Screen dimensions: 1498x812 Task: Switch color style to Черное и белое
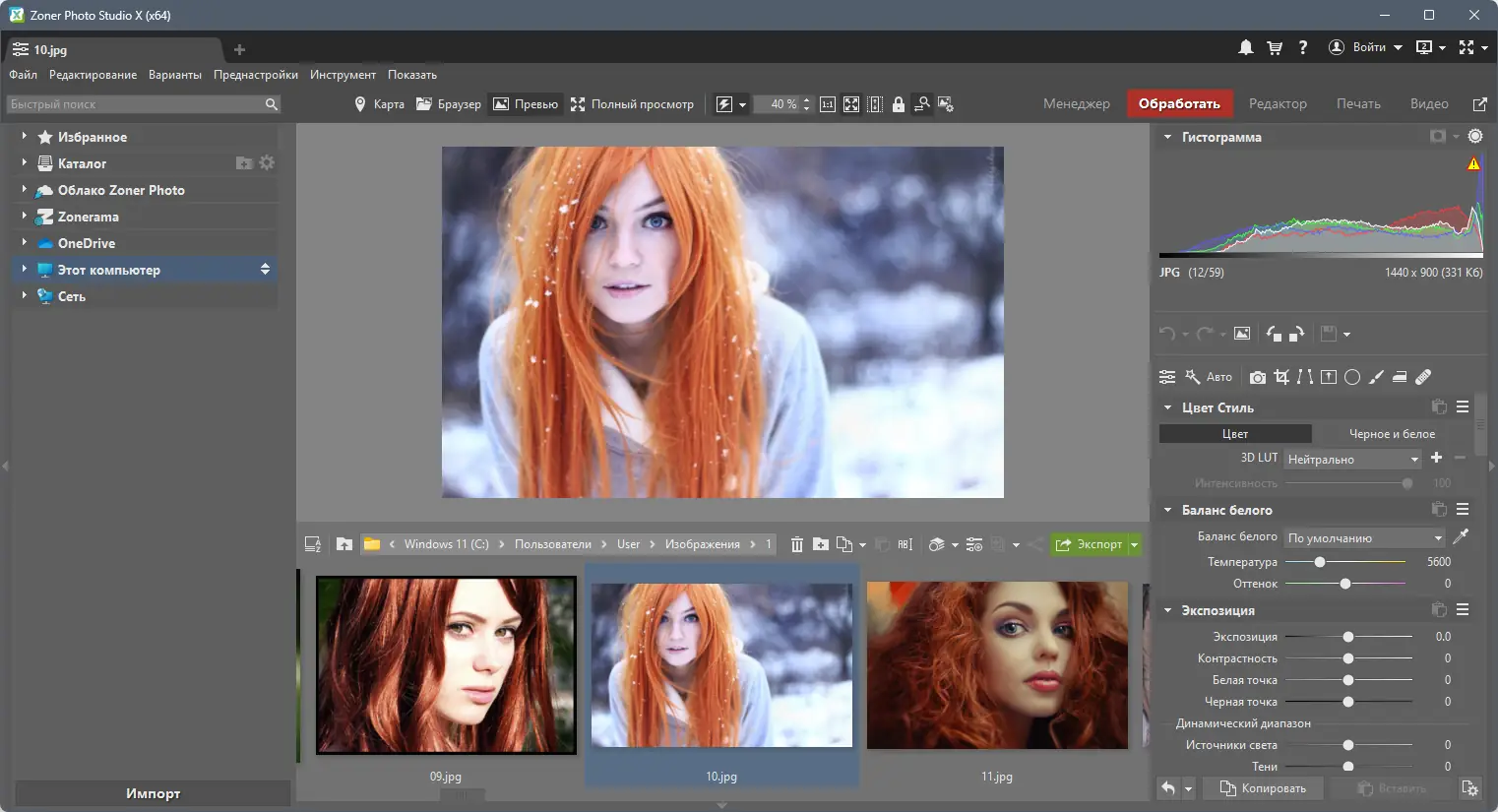click(1391, 434)
